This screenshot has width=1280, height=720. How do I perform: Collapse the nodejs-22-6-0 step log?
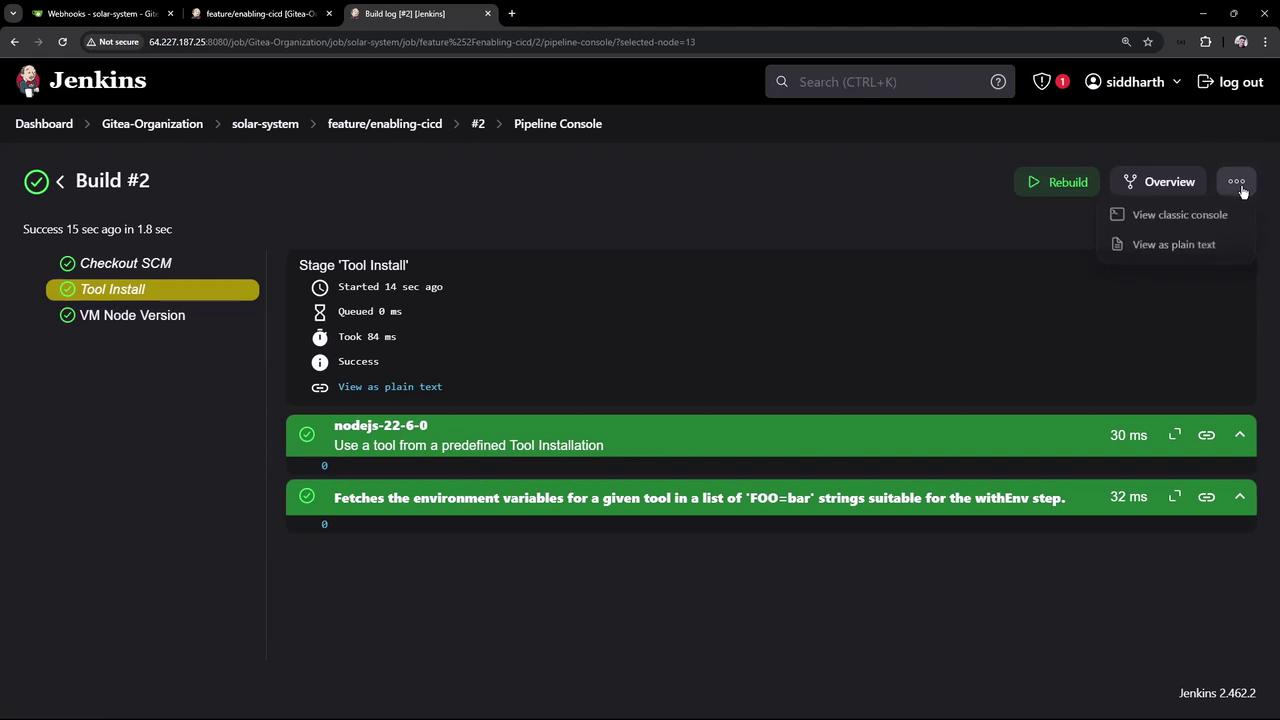pos(1240,435)
